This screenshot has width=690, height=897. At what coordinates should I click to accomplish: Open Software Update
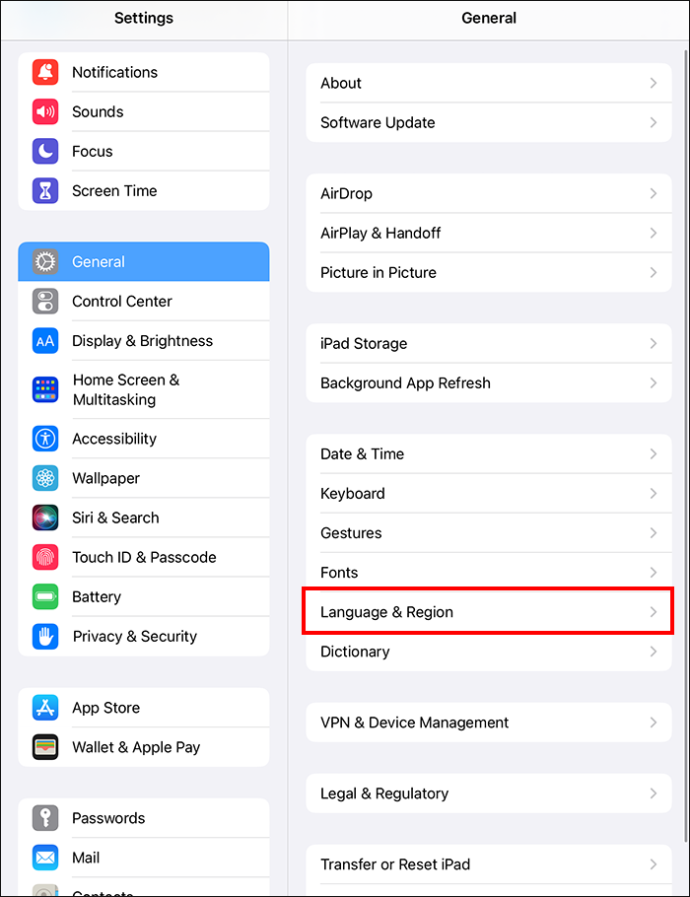pos(489,122)
